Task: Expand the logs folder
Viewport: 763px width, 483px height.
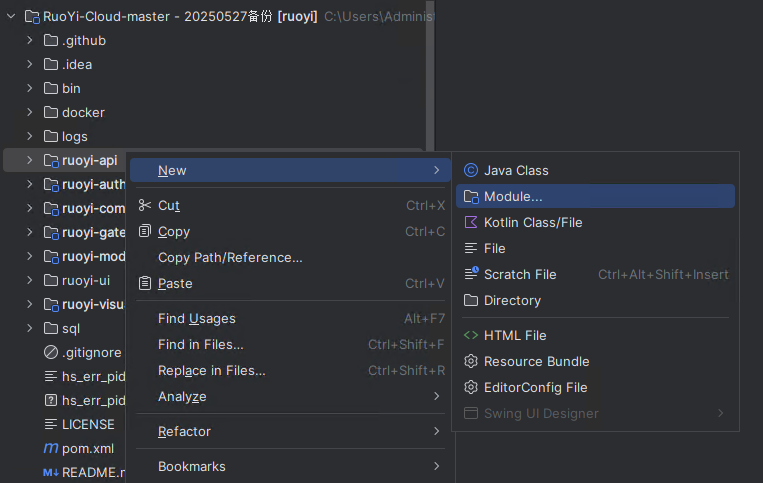Action: click(30, 136)
